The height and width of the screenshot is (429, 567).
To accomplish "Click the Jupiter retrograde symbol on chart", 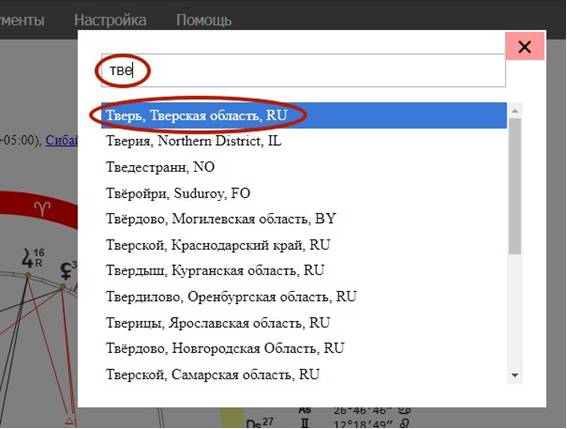I will point(33,258).
